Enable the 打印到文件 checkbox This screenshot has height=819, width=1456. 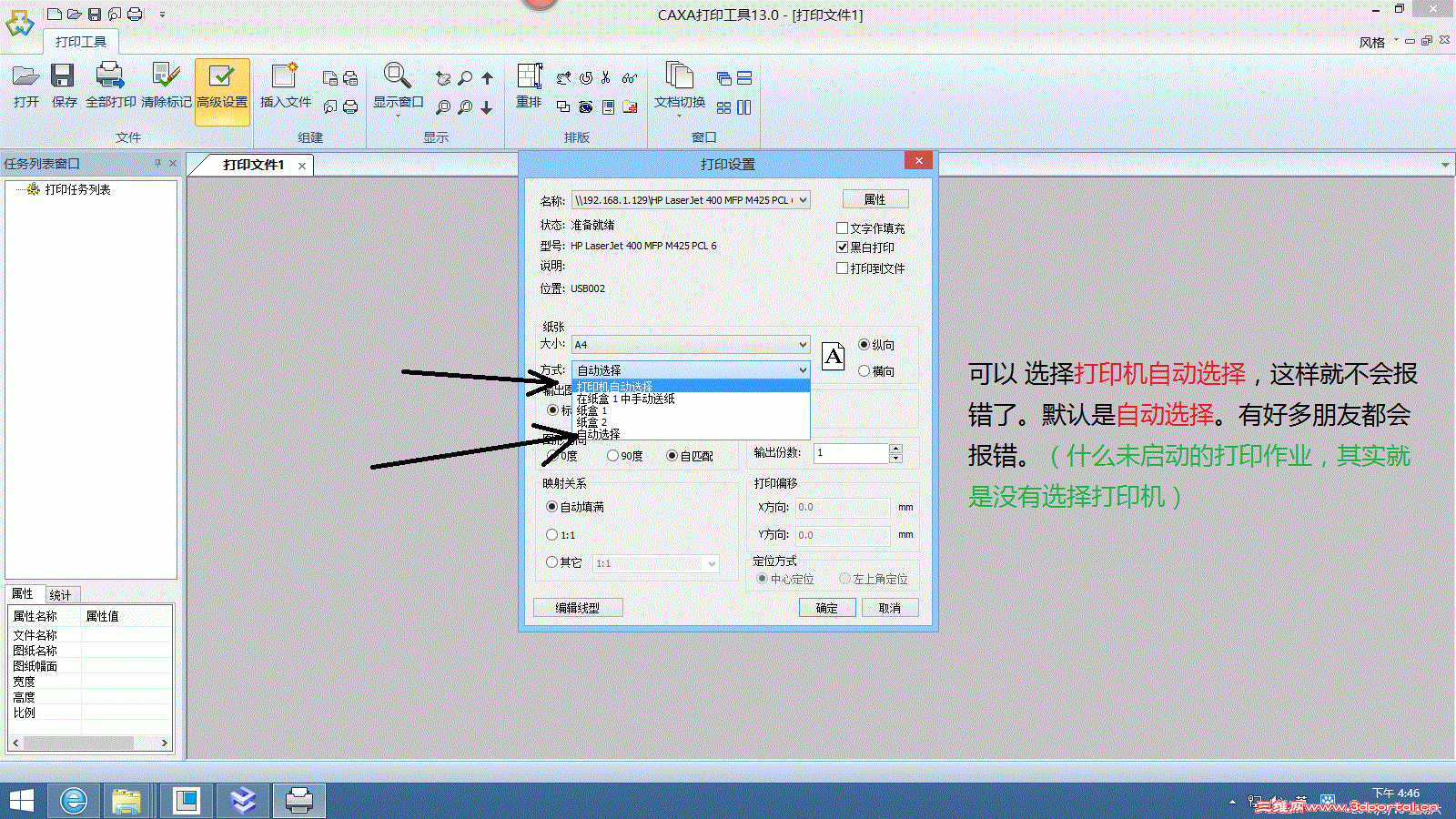[x=843, y=268]
